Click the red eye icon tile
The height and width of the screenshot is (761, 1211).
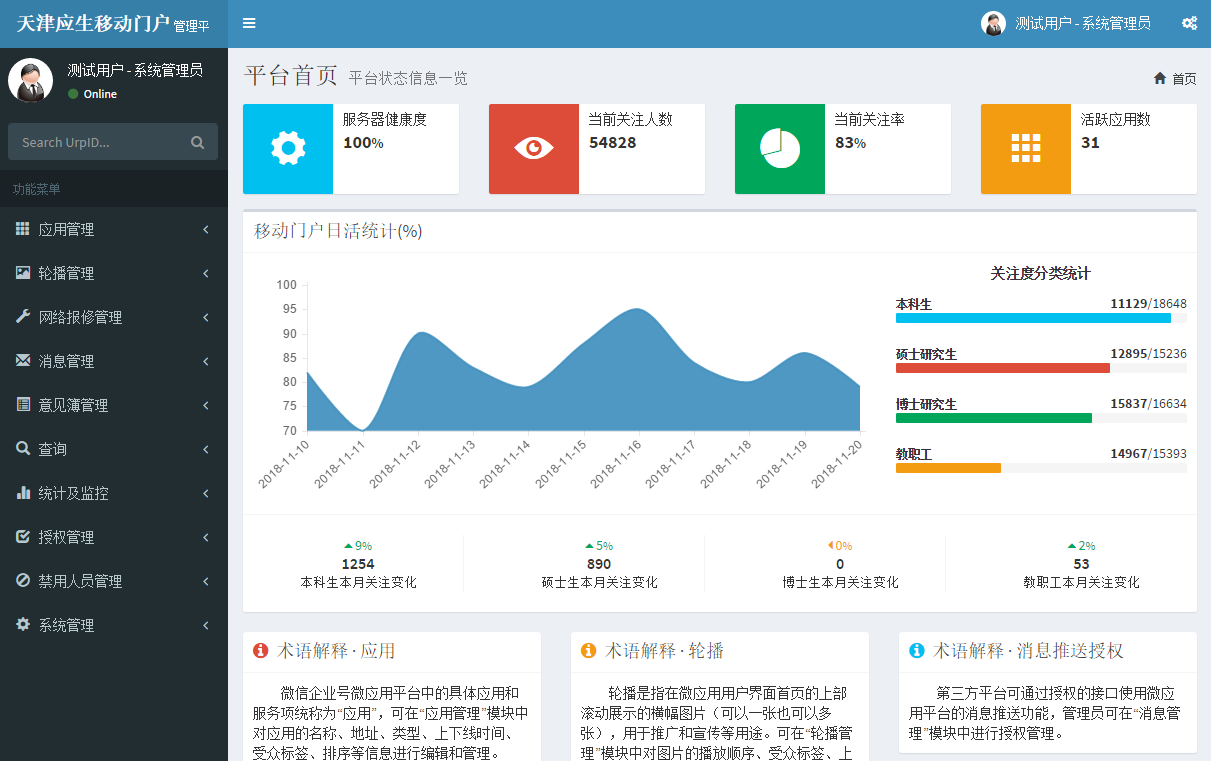[534, 149]
